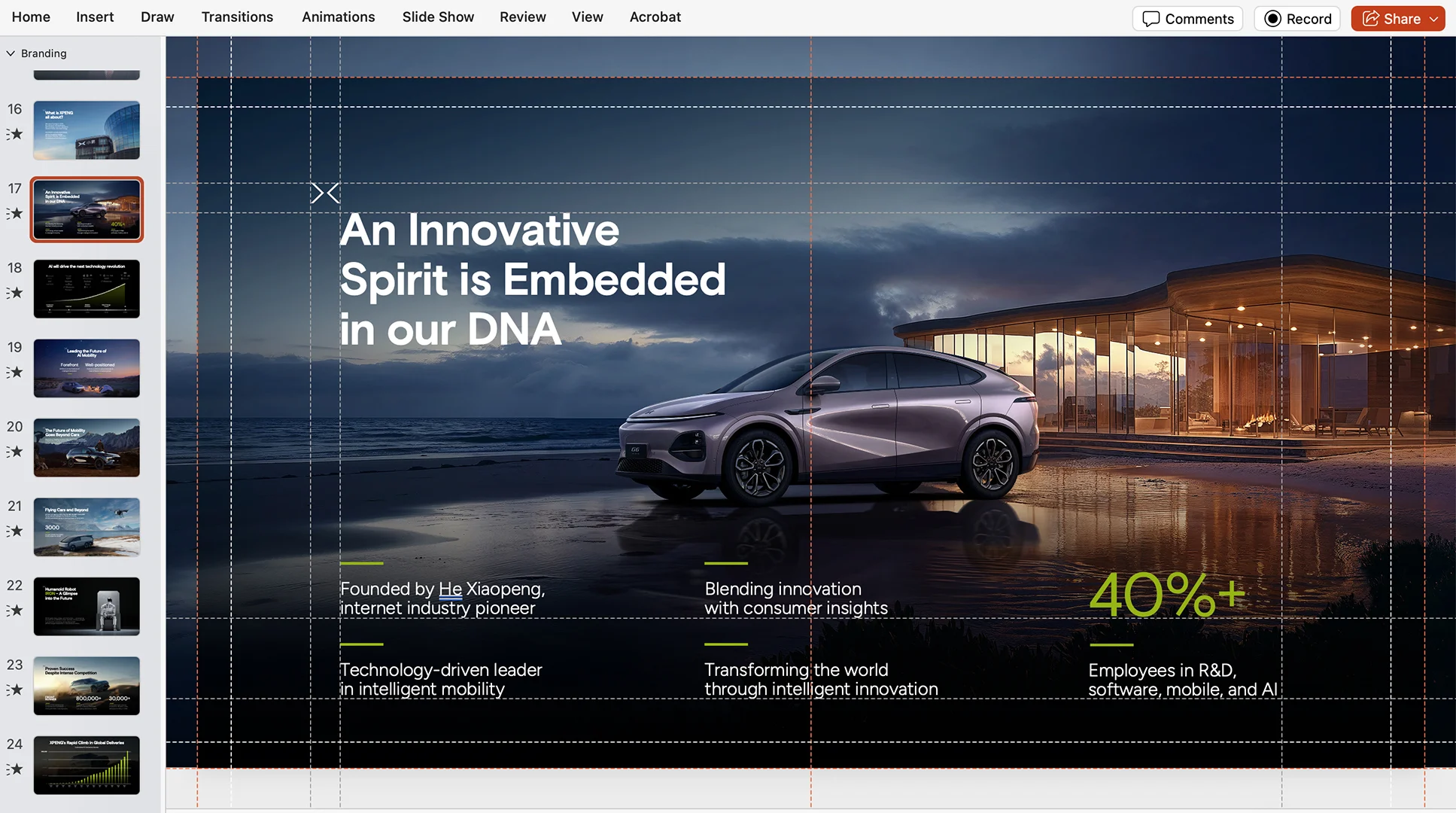Click animation star icon beside slide 21
This screenshot has width=1456, height=813.
[x=15, y=531]
